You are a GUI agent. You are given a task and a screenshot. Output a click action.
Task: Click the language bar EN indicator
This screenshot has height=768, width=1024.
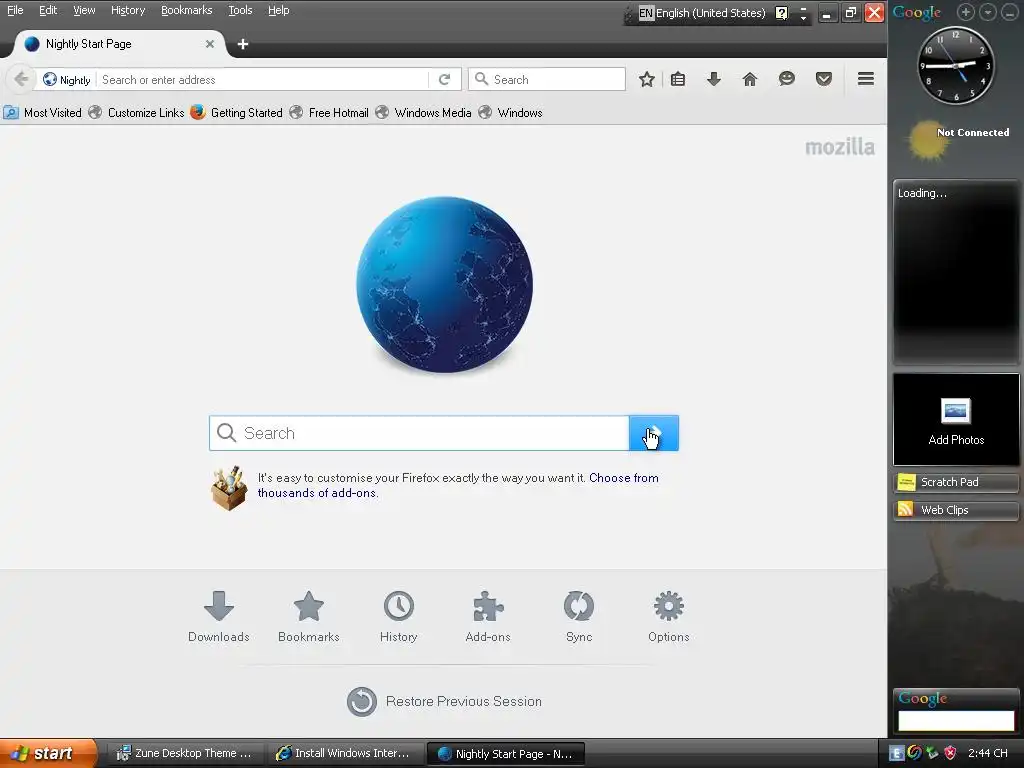(x=646, y=13)
